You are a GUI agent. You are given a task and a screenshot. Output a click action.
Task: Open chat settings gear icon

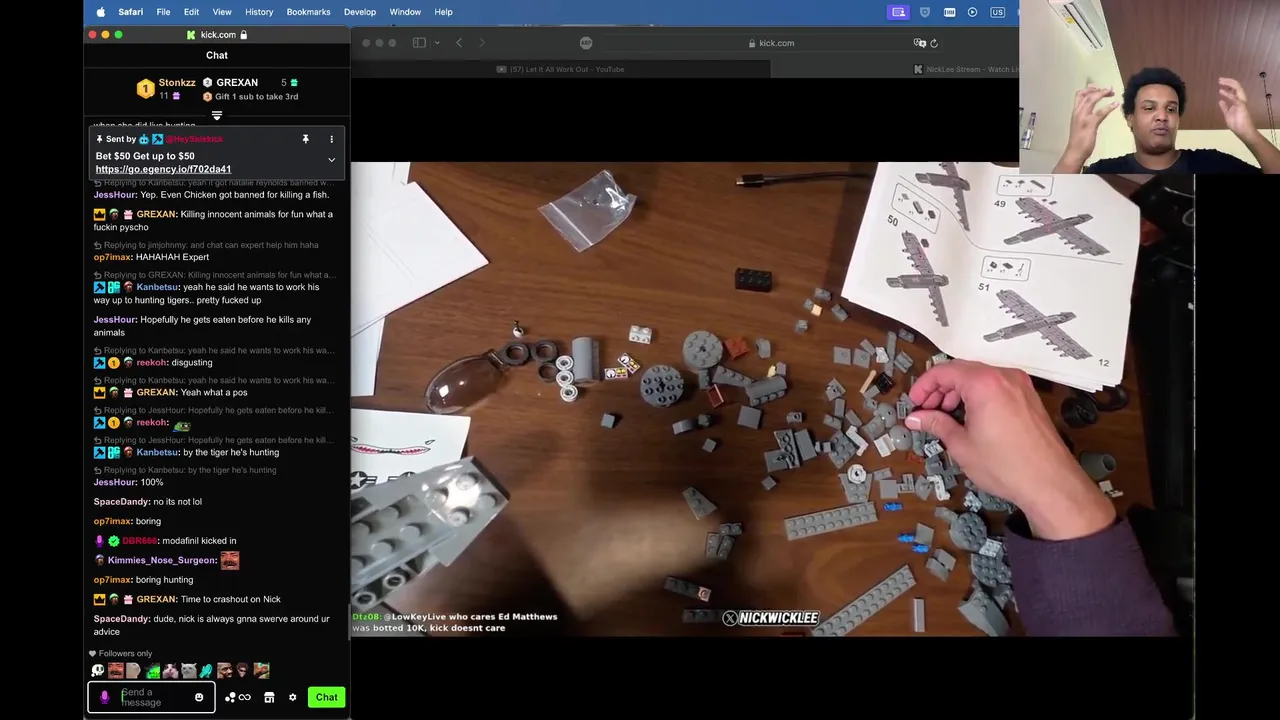tap(293, 697)
